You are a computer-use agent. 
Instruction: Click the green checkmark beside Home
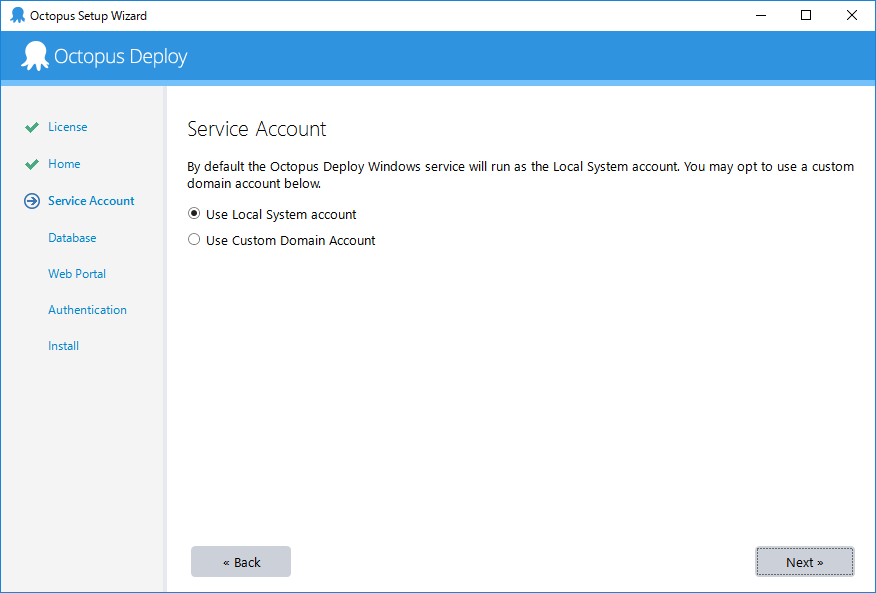point(32,164)
